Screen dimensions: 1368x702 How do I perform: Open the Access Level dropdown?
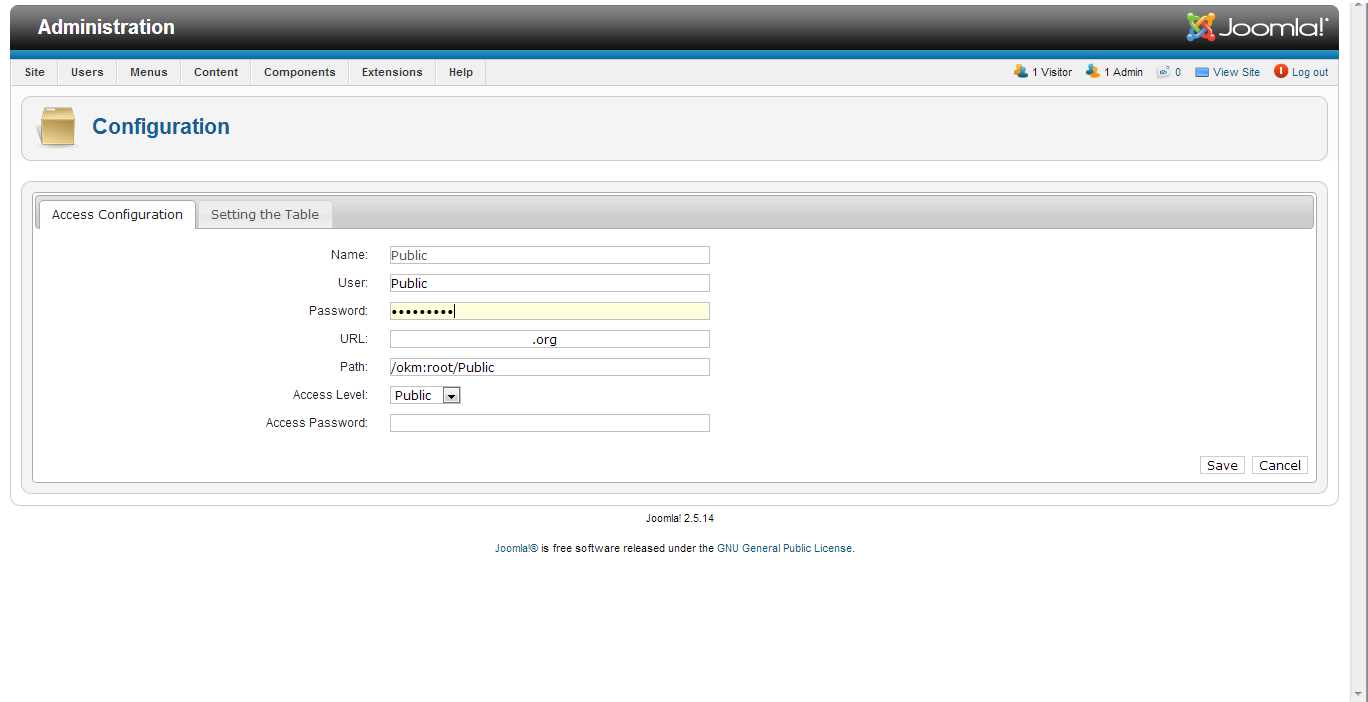pyautogui.click(x=451, y=394)
